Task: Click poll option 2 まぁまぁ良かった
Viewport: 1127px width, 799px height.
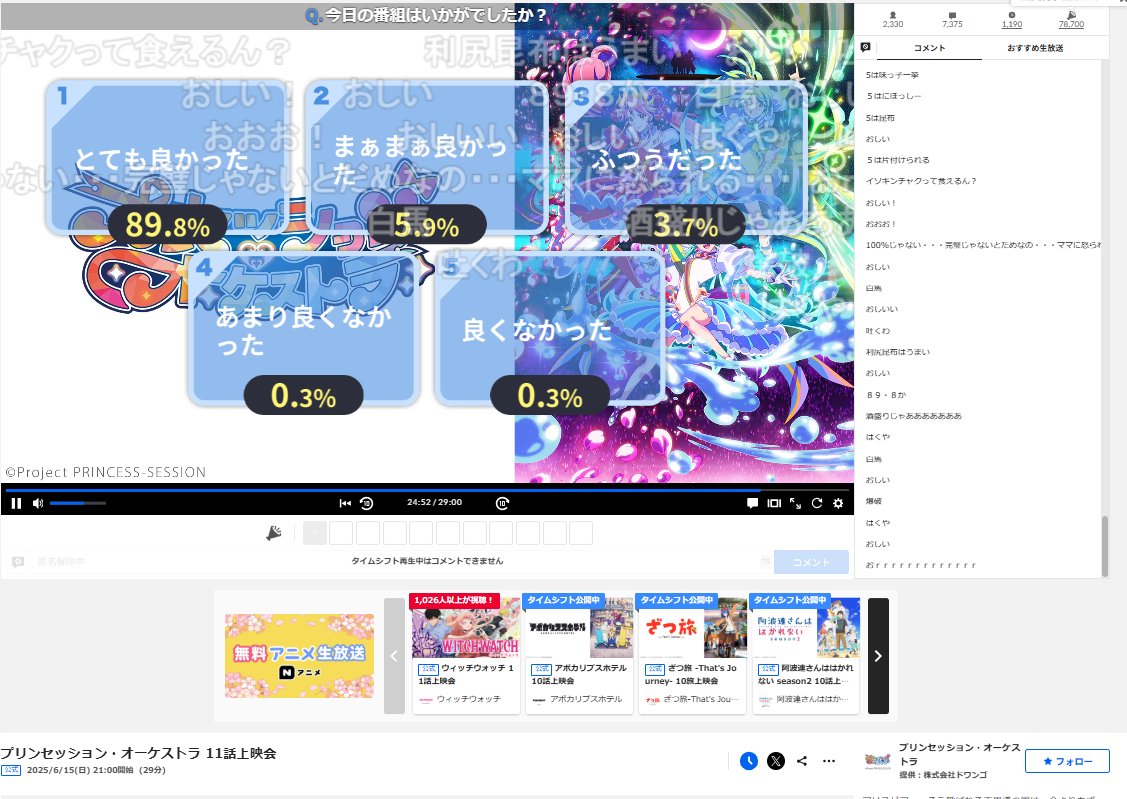Action: 426,157
